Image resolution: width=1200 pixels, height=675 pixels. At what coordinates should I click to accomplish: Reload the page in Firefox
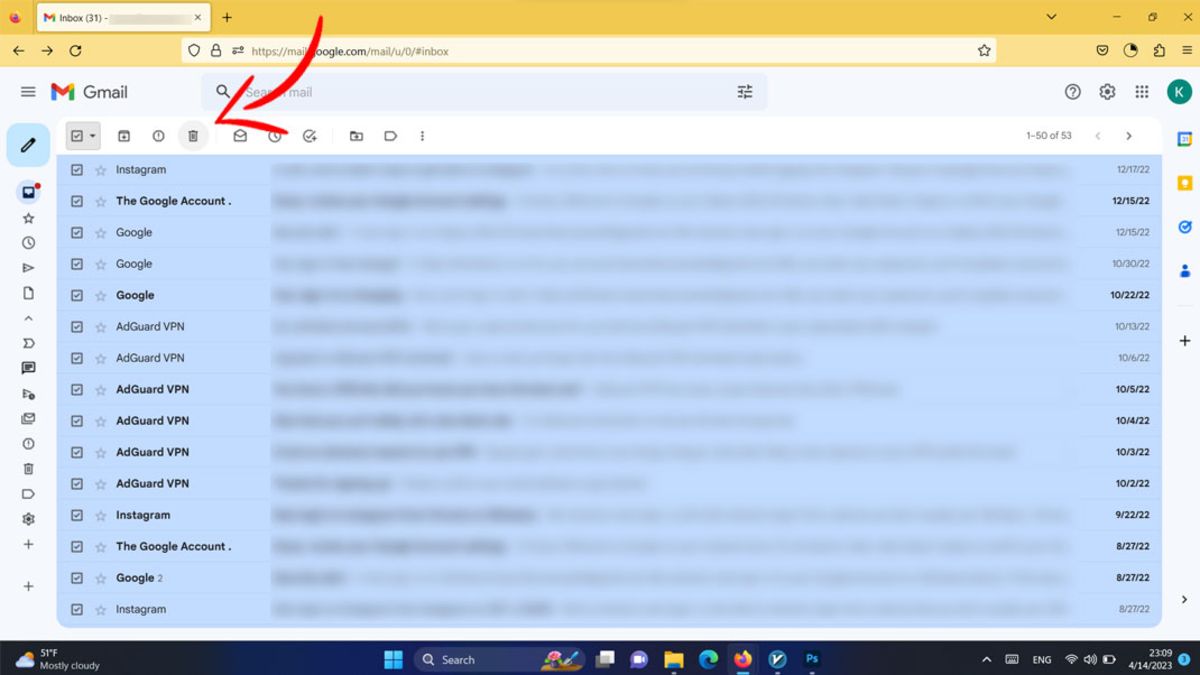[76, 50]
